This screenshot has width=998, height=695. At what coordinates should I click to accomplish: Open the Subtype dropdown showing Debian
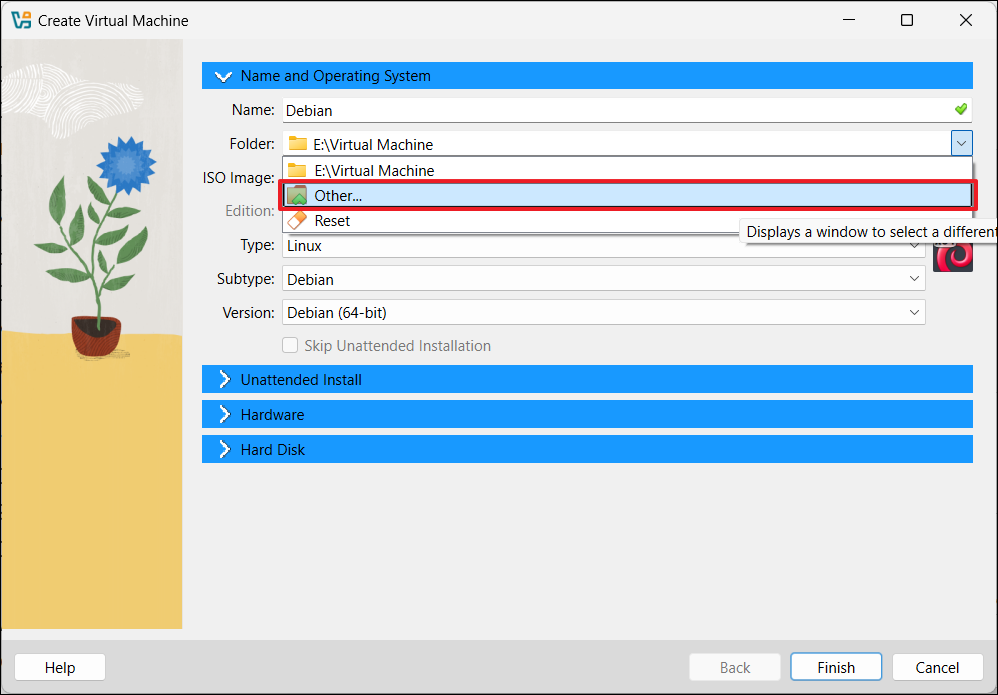(x=603, y=279)
